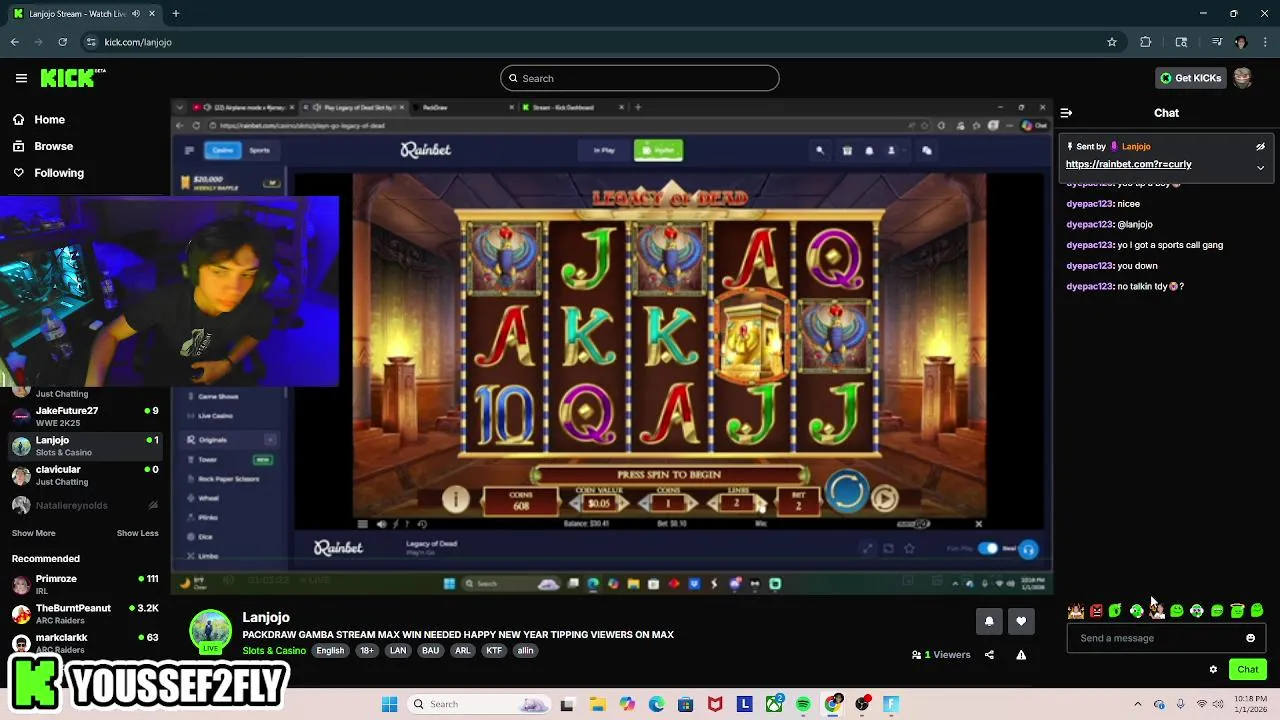This screenshot has height=720, width=1280.
Task: Click the Rainbet Sports tab
Action: coord(259,150)
